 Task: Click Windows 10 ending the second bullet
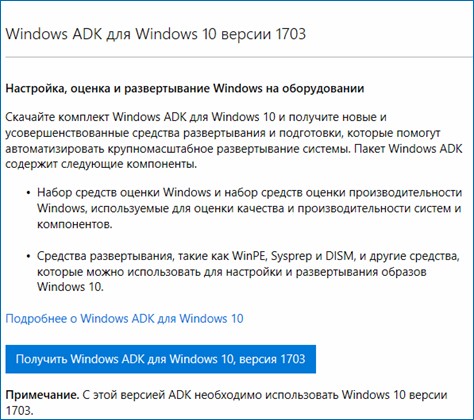70,287
